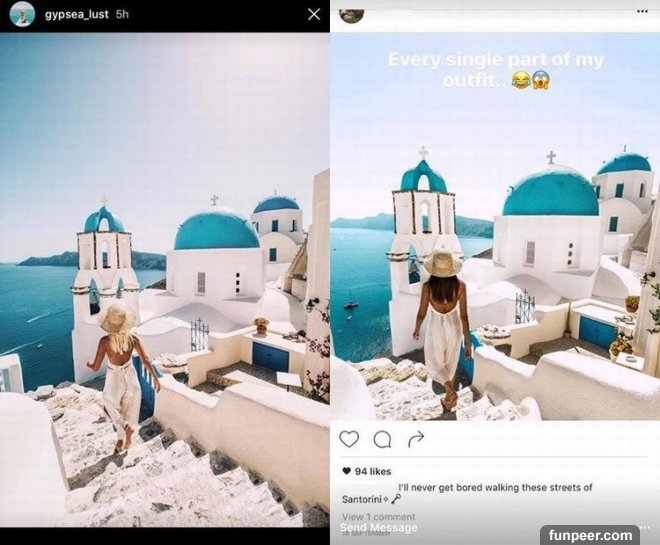
Task: Tap Send Message field
Action: [x=378, y=528]
